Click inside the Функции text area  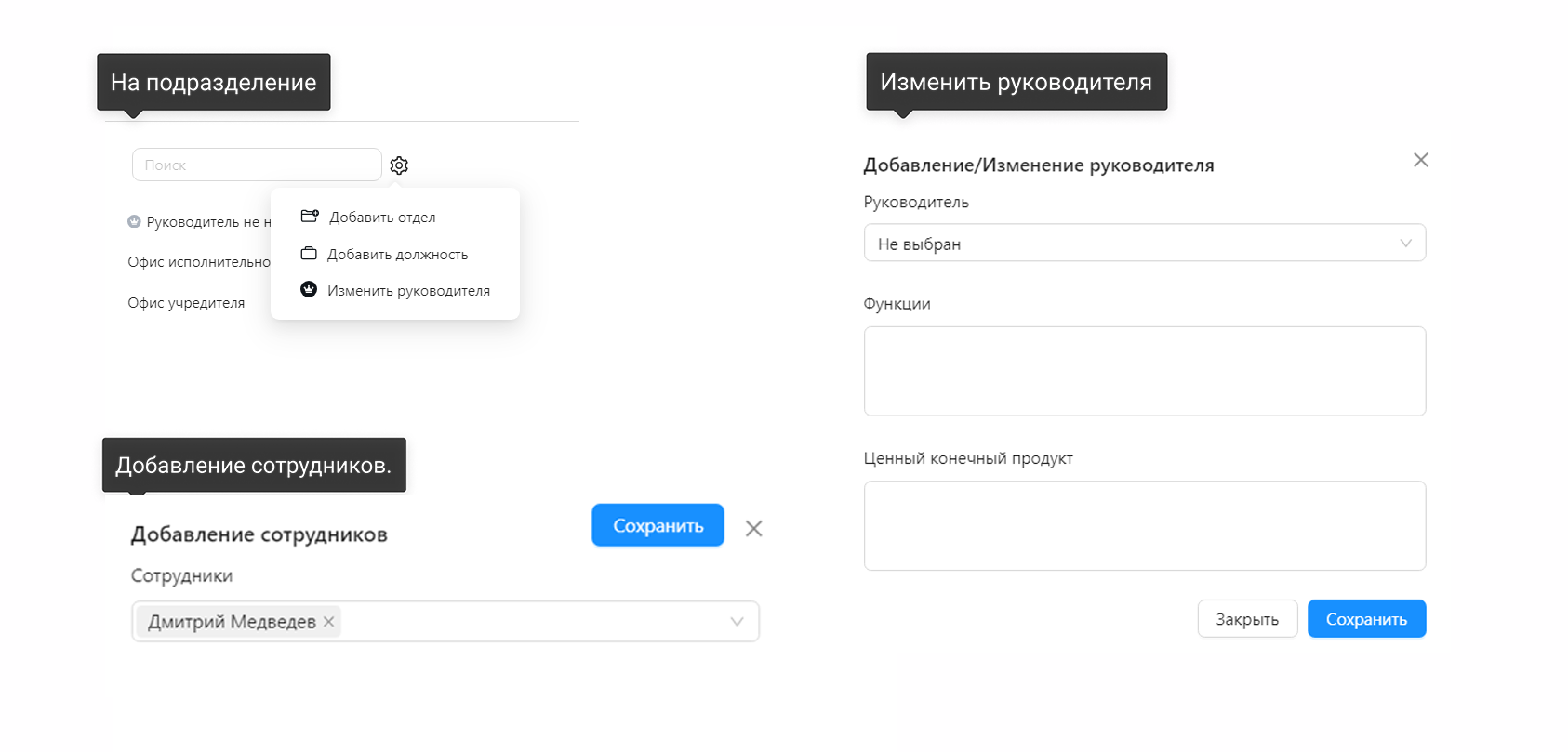click(x=1145, y=371)
